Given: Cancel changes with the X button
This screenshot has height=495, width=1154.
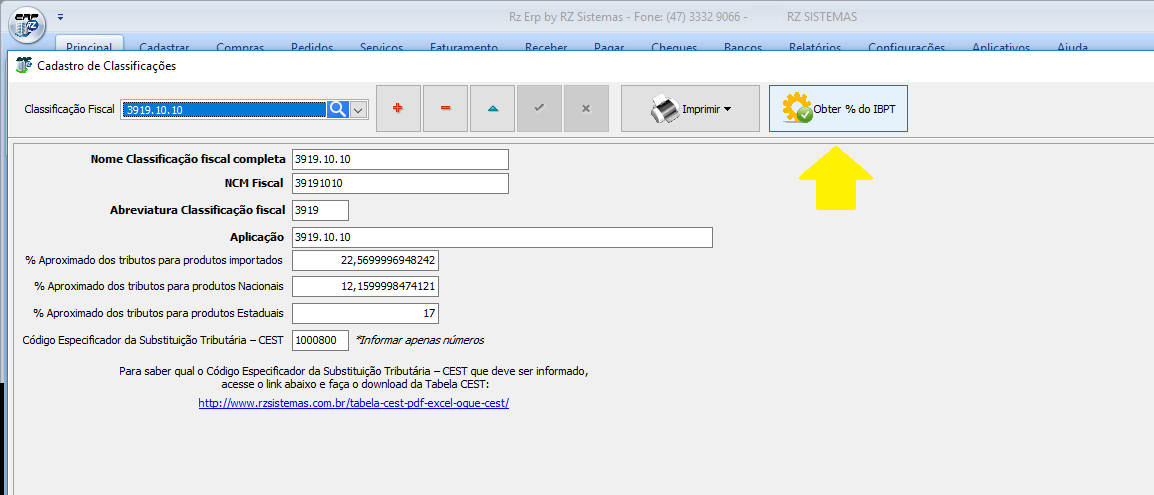Looking at the screenshot, I should tap(586, 108).
